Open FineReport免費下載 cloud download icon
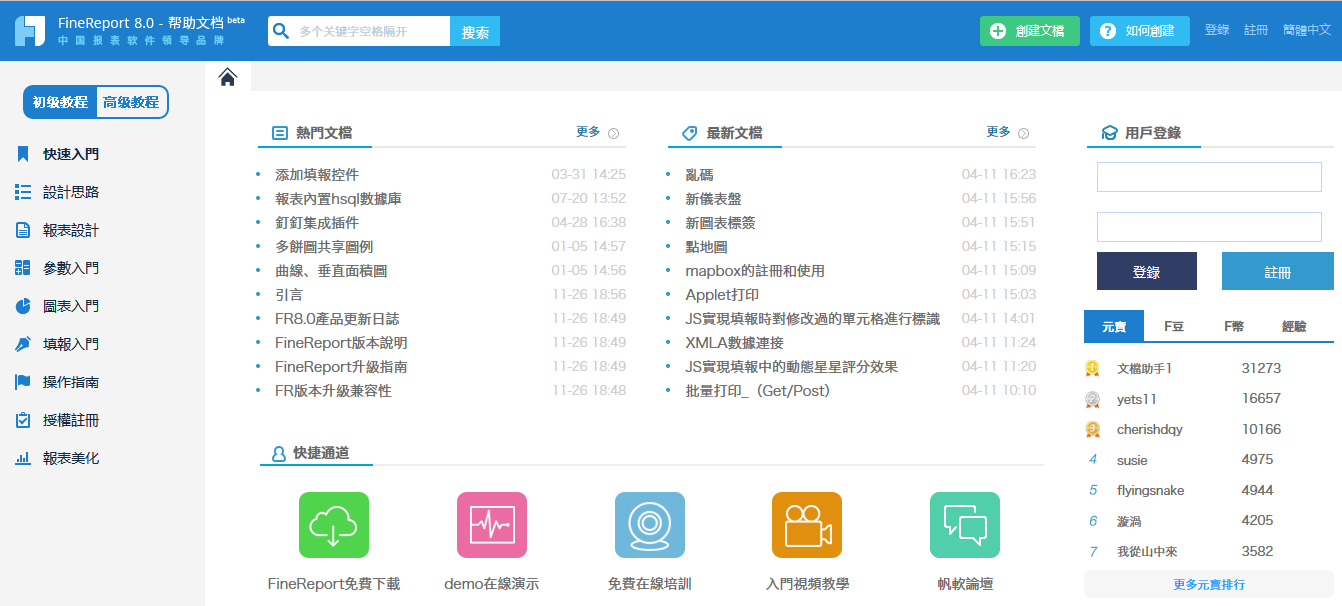Image resolution: width=1342 pixels, height=606 pixels. (334, 525)
